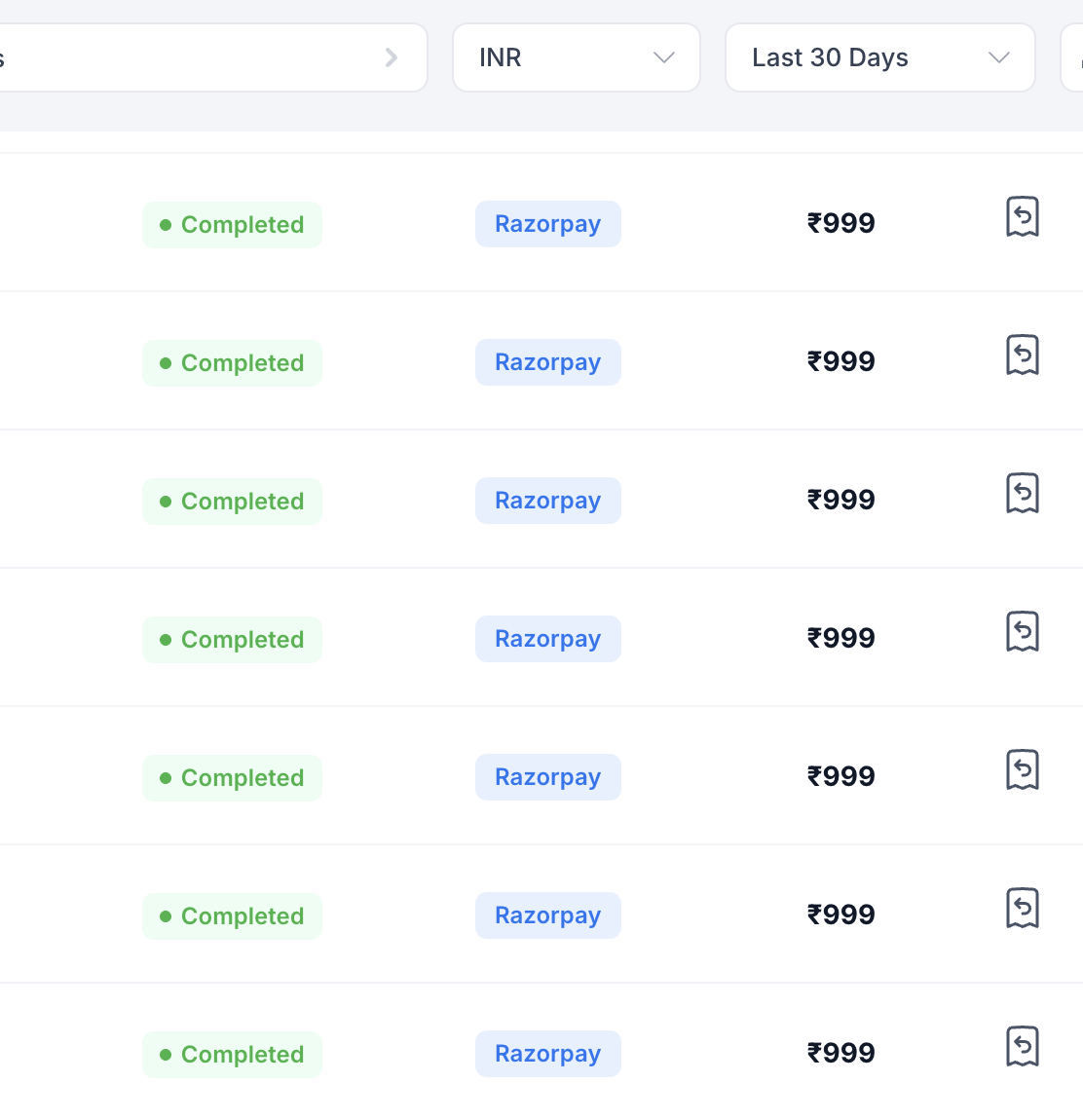Select the Completed status badge in the bottom row
1083x1120 pixels.
point(232,1055)
